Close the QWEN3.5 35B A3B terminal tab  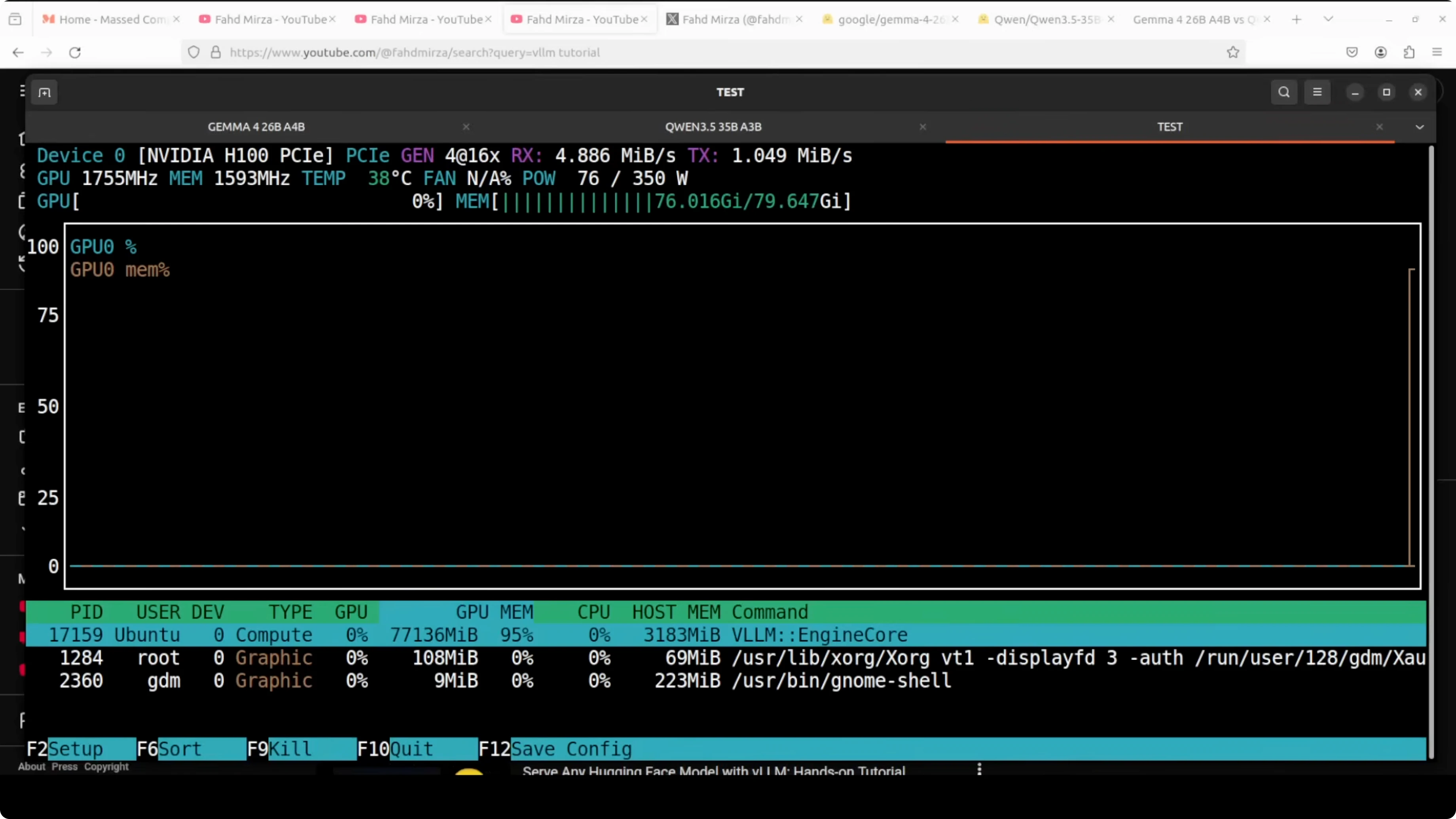tap(922, 127)
